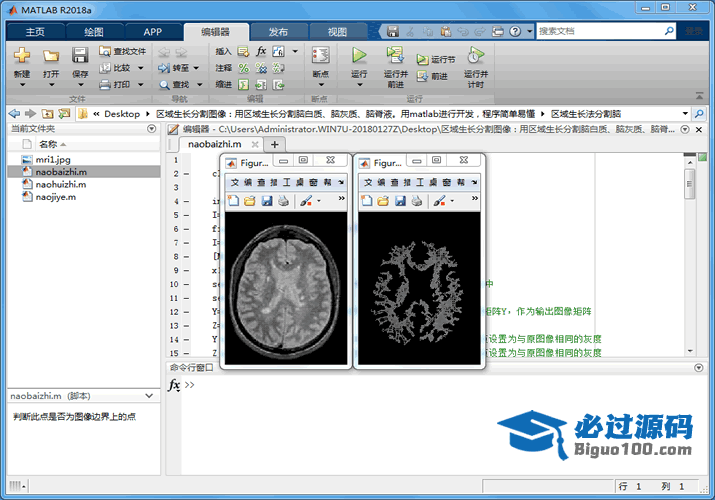Click the up-one-folder icon in address bar
The image size is (715, 500).
(x=47, y=113)
